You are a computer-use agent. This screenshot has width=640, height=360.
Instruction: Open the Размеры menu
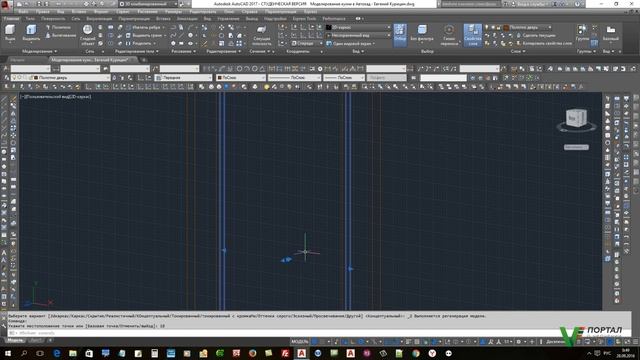[173, 11]
